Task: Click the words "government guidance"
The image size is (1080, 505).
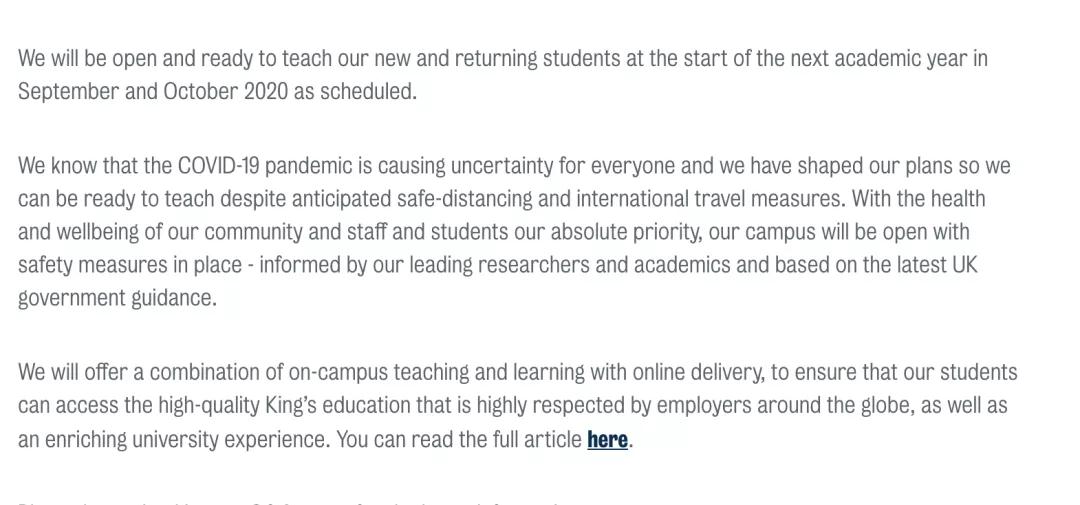Action: [116, 297]
